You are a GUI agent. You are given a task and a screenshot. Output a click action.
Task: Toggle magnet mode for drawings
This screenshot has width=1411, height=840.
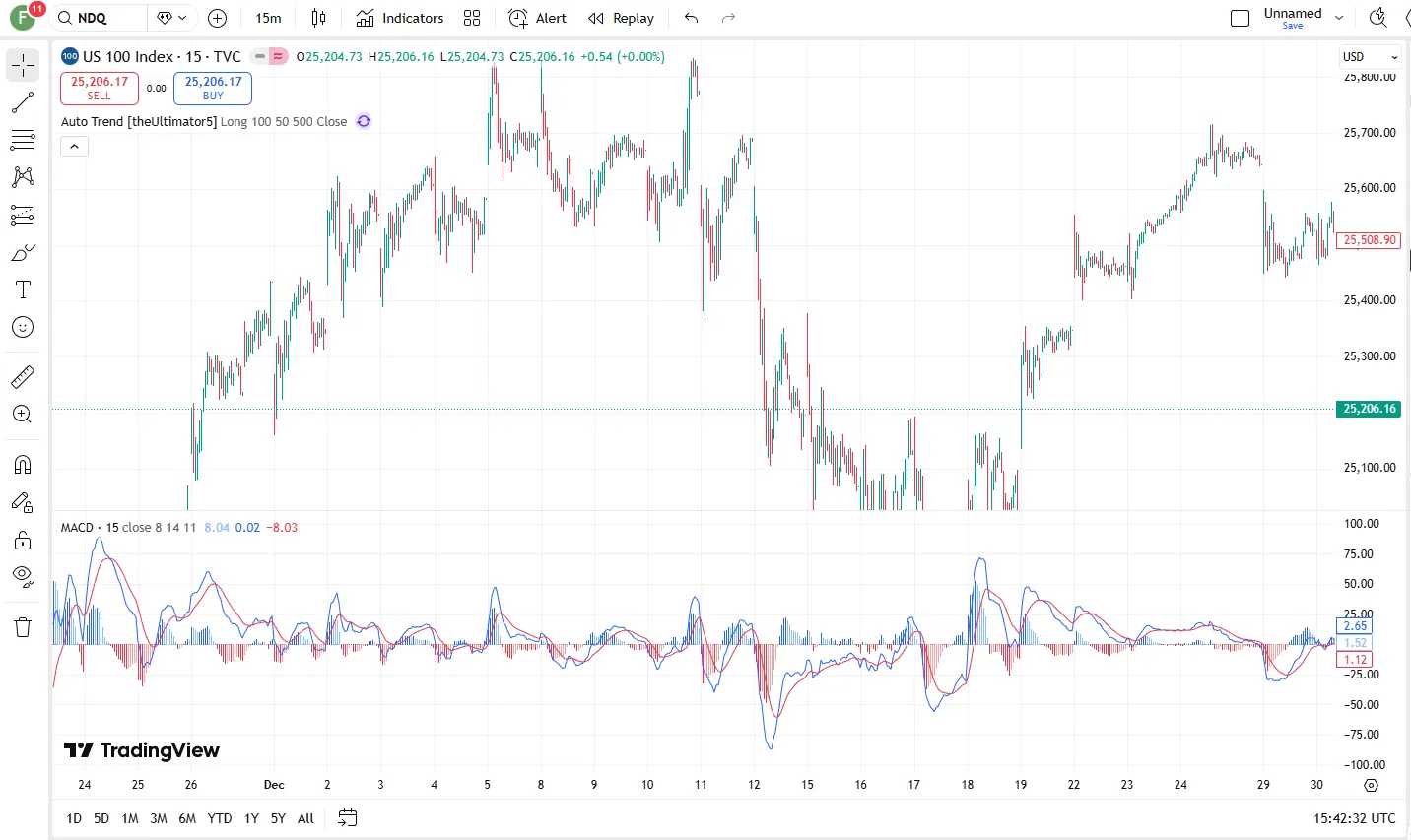point(23,465)
